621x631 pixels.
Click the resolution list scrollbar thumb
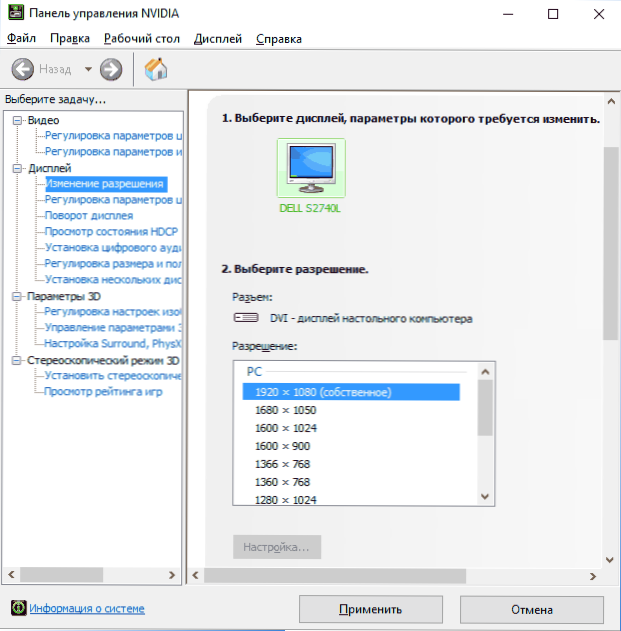(x=485, y=408)
